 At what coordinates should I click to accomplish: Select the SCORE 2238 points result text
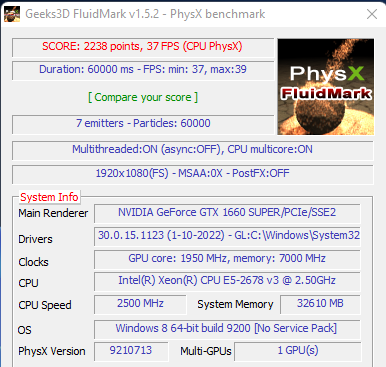tap(143, 47)
